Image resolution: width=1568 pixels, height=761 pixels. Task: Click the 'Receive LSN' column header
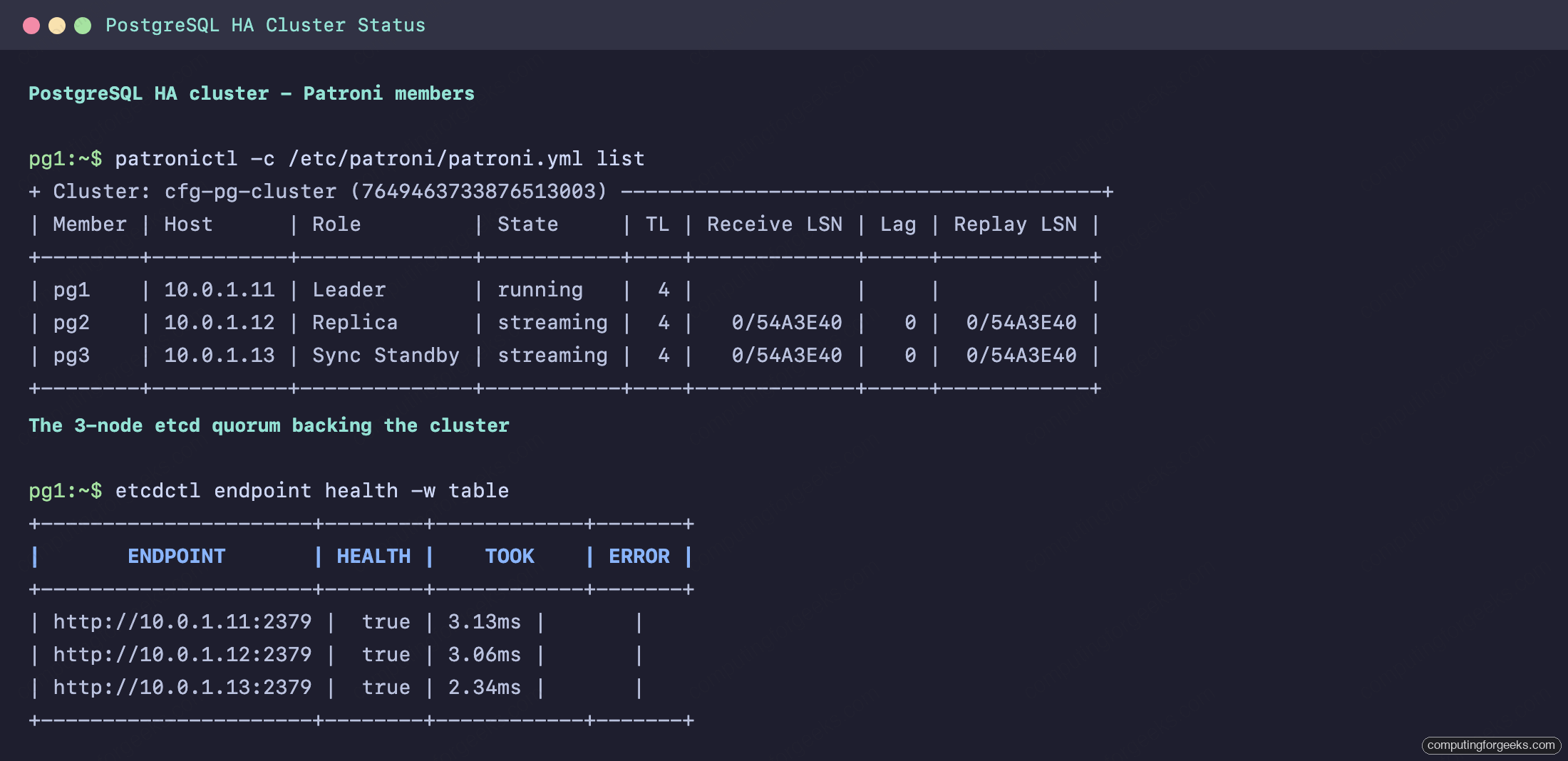[775, 224]
